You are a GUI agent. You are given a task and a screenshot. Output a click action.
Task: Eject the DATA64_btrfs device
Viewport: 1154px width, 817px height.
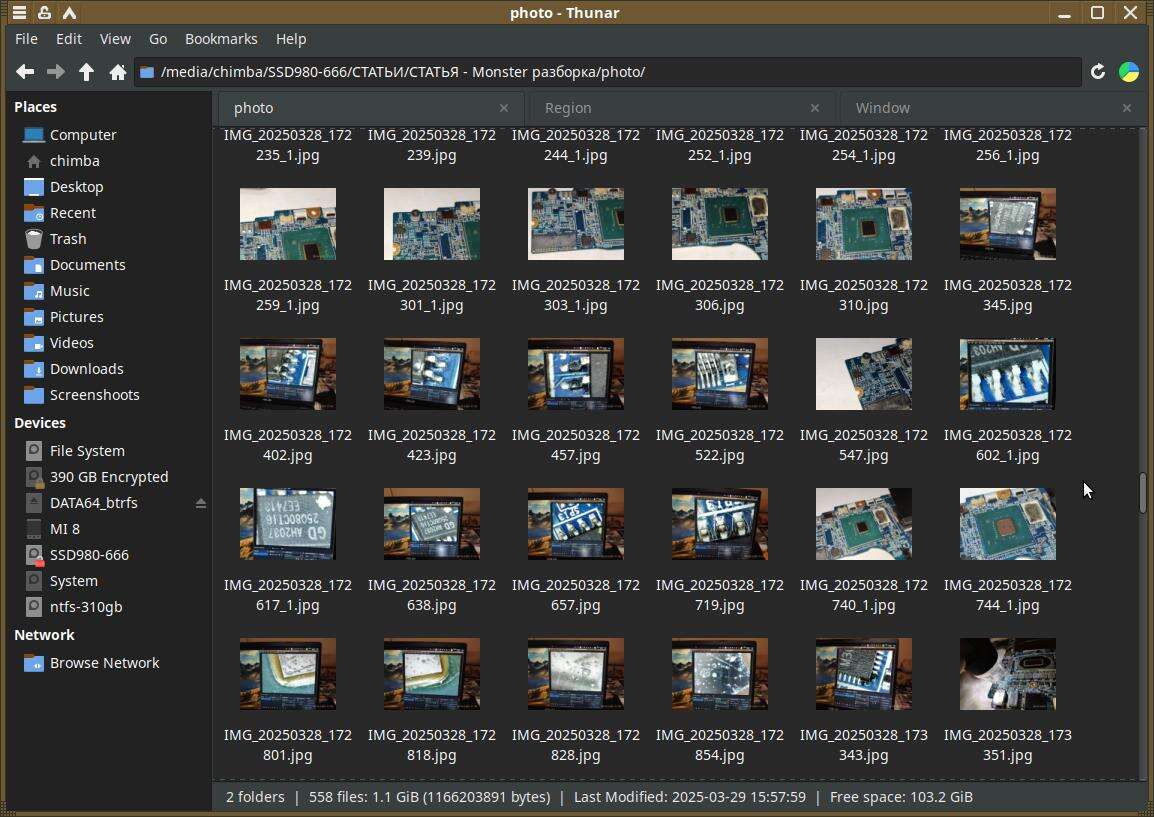(201, 503)
